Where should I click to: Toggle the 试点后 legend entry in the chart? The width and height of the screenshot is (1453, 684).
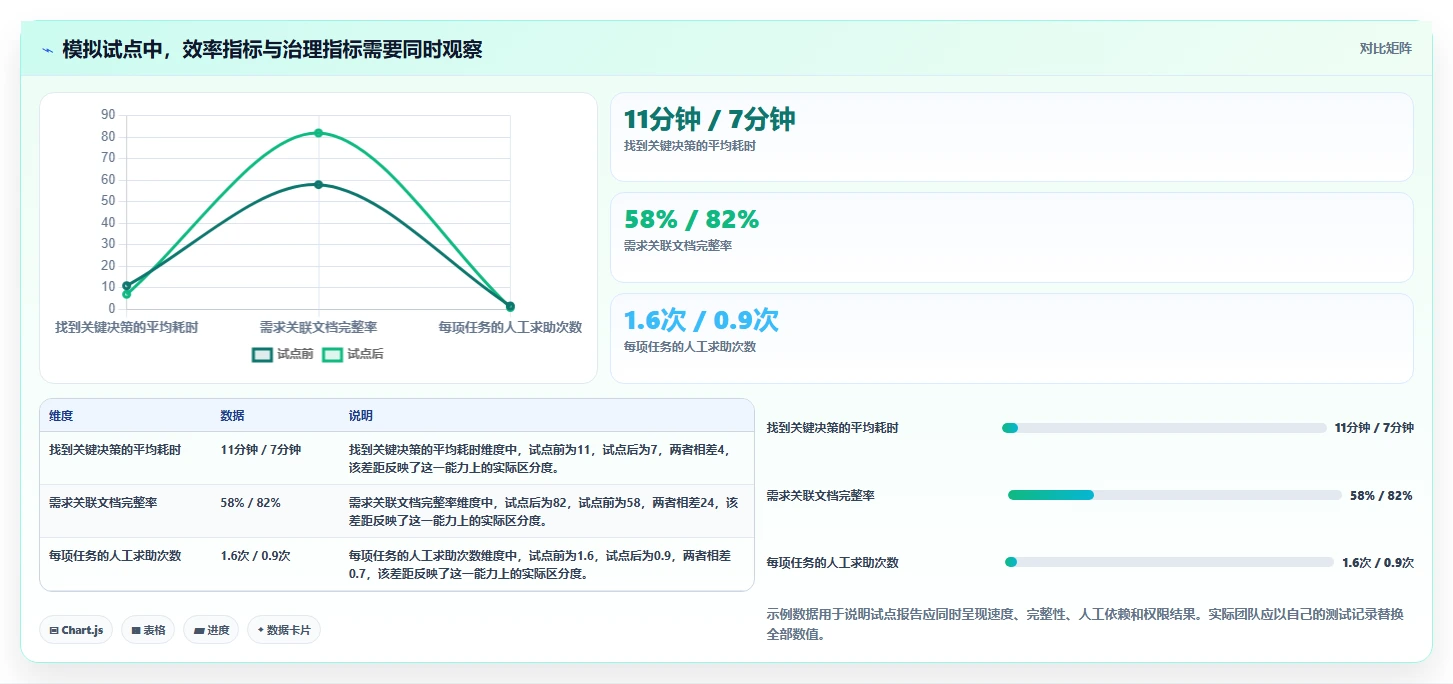[x=353, y=354]
